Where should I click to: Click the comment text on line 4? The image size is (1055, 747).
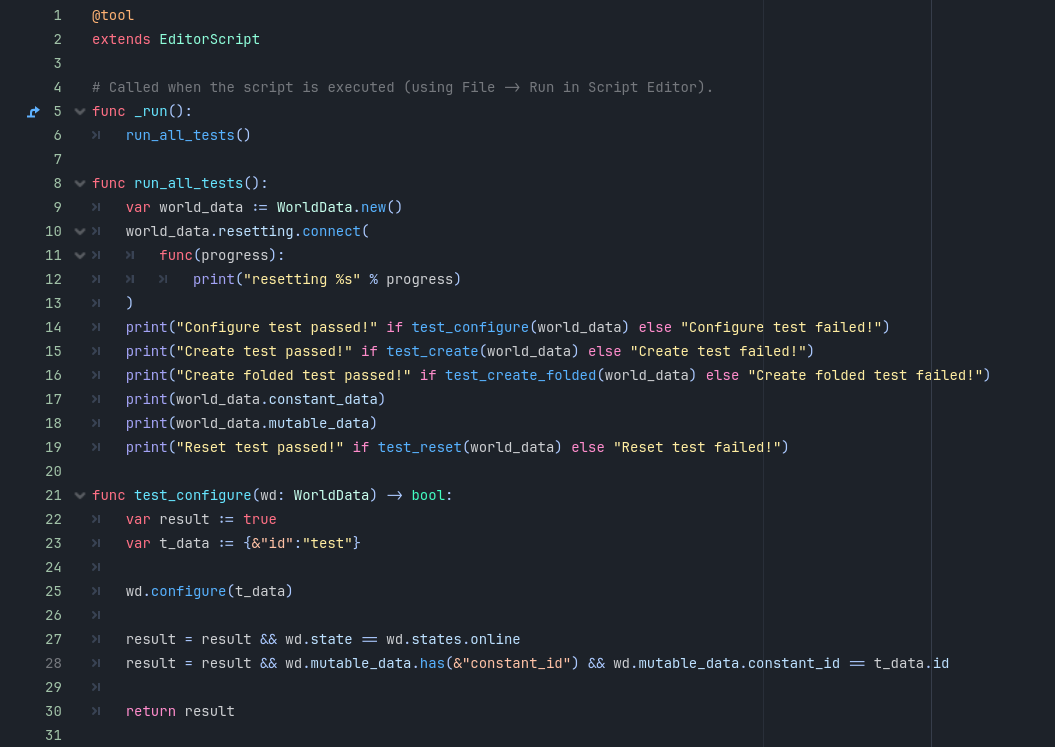[x=402, y=87]
